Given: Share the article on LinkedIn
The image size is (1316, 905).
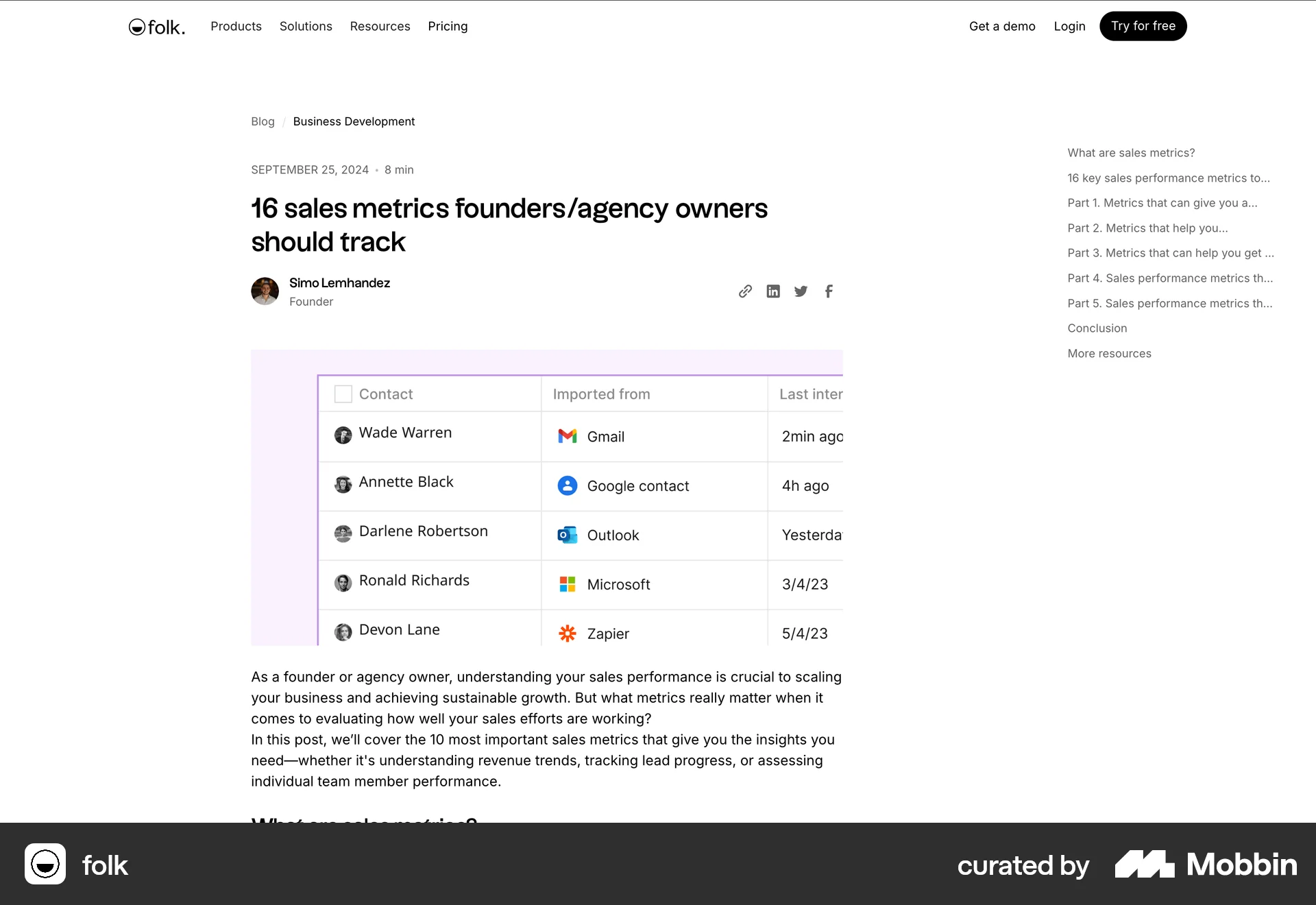Looking at the screenshot, I should [x=773, y=291].
